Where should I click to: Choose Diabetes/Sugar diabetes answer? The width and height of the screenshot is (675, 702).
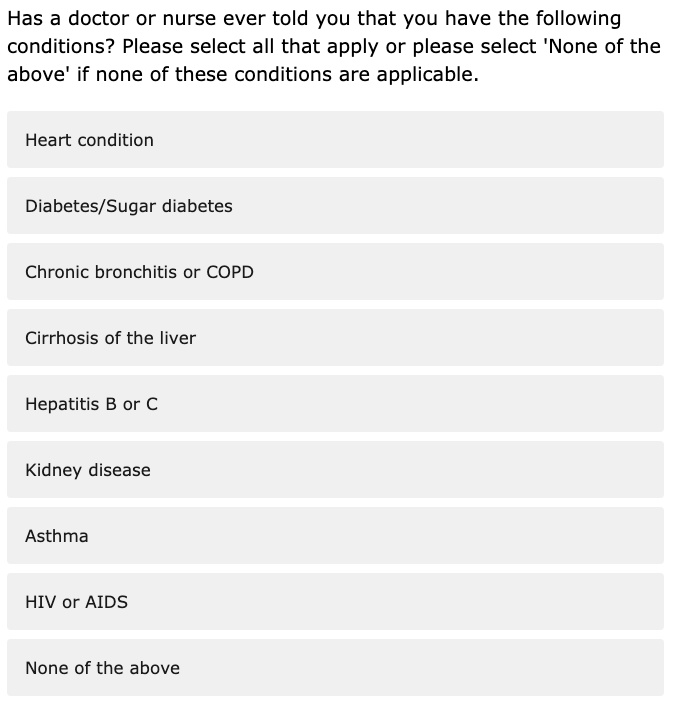(x=335, y=205)
